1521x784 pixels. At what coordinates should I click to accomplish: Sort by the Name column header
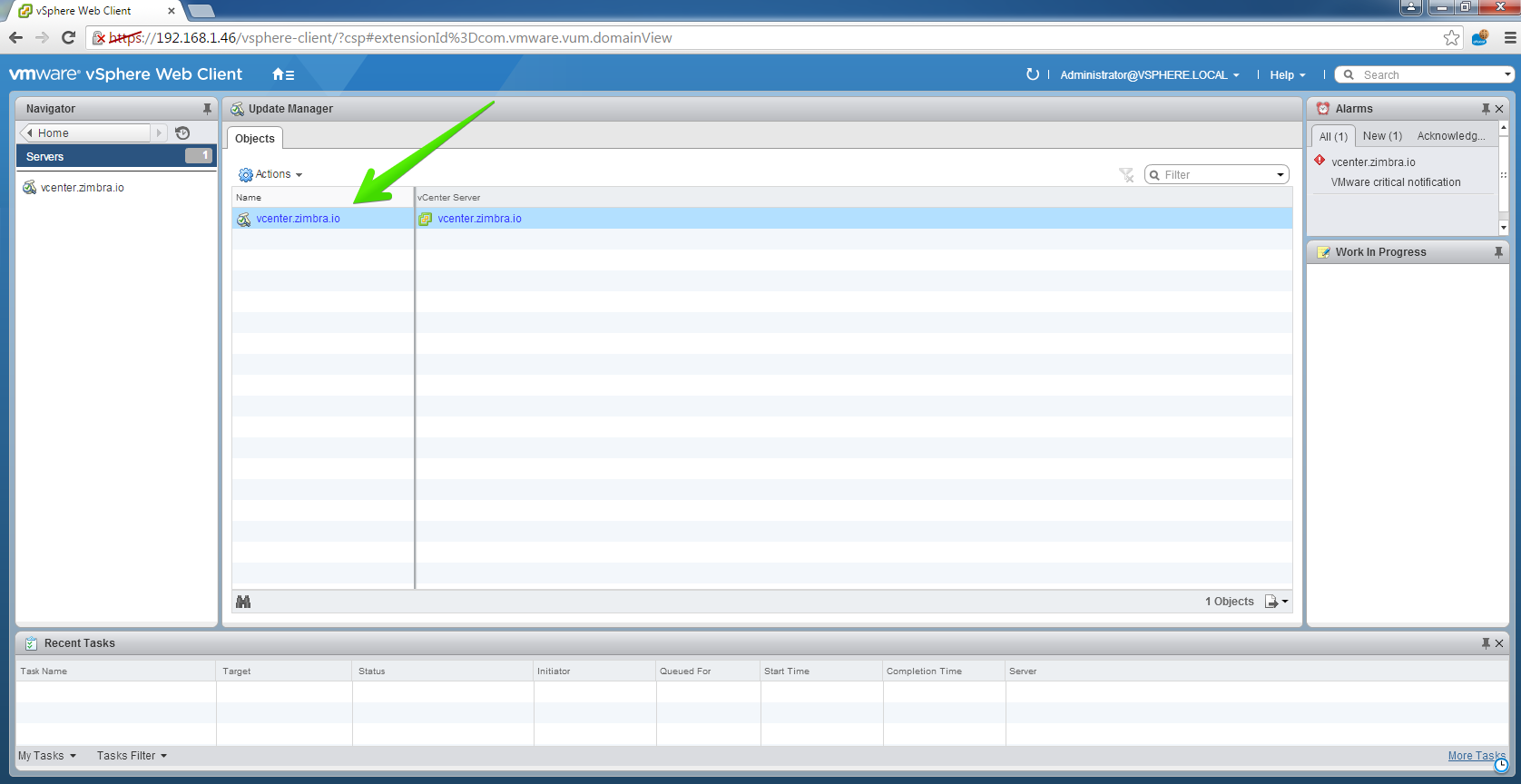323,197
